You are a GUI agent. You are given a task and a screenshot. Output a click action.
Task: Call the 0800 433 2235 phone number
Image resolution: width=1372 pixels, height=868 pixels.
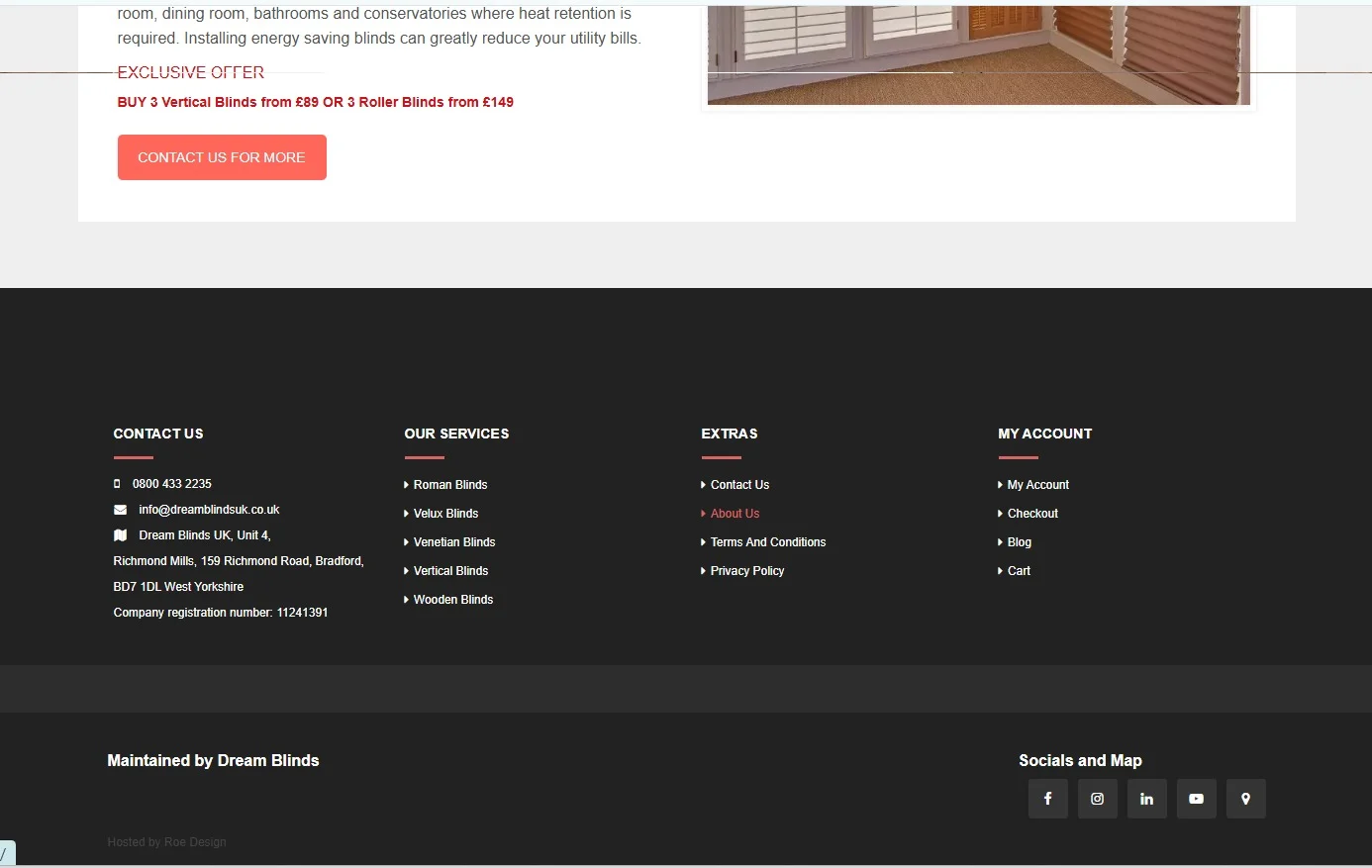[x=172, y=484]
